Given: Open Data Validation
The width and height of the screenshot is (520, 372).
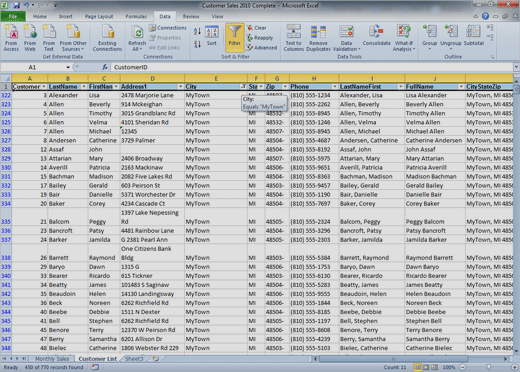Looking at the screenshot, I should (x=347, y=38).
